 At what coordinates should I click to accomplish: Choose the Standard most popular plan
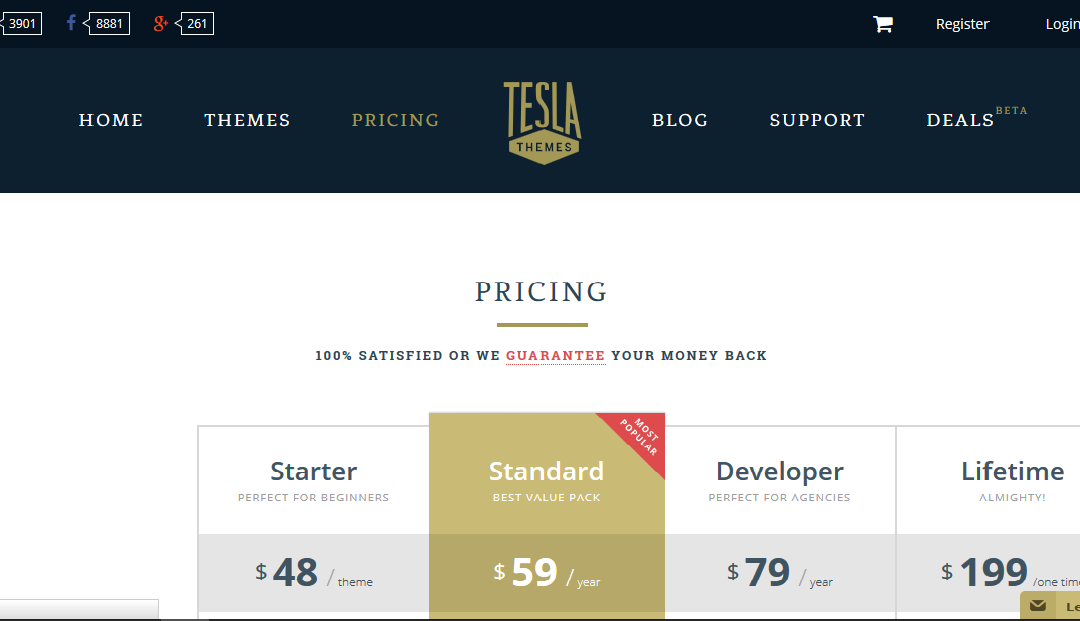pos(546,472)
